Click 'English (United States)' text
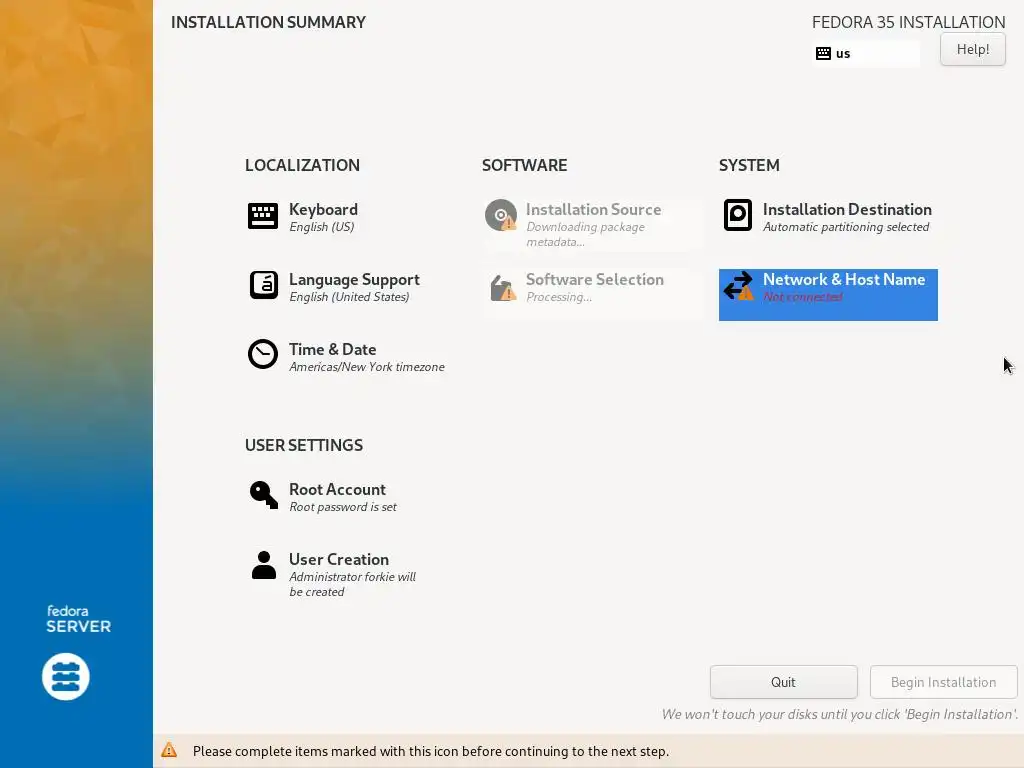The height and width of the screenshot is (768, 1024). coord(349,297)
